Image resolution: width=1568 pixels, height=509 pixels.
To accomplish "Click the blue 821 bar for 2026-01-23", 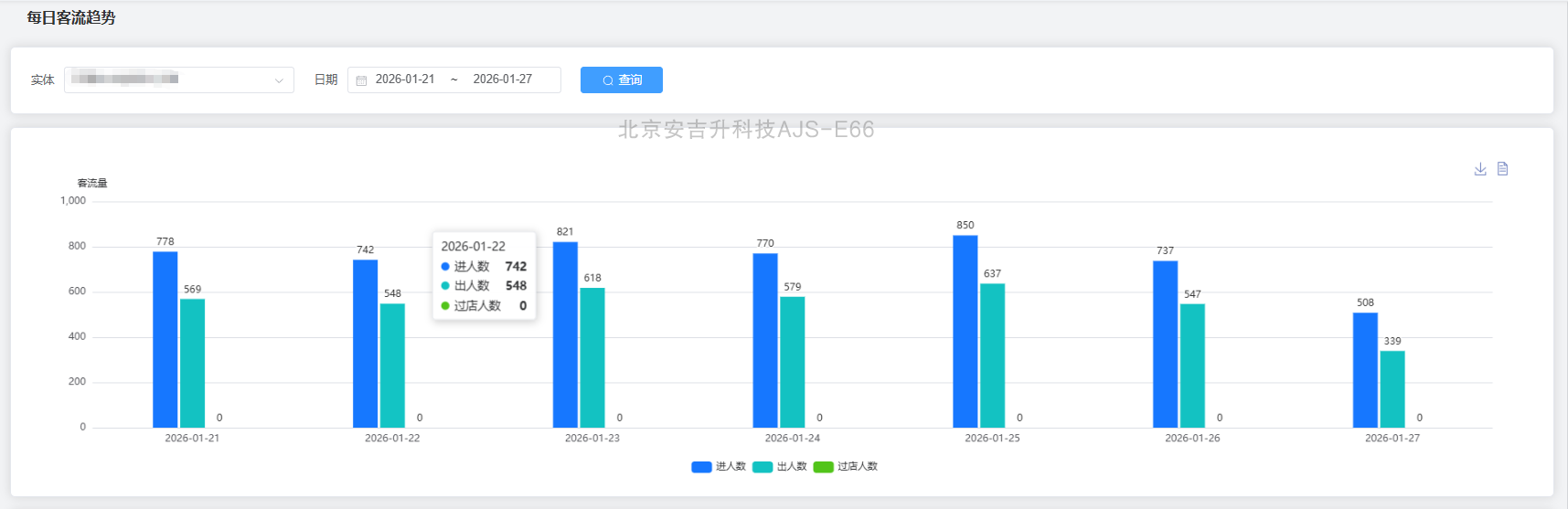I will pos(565,334).
